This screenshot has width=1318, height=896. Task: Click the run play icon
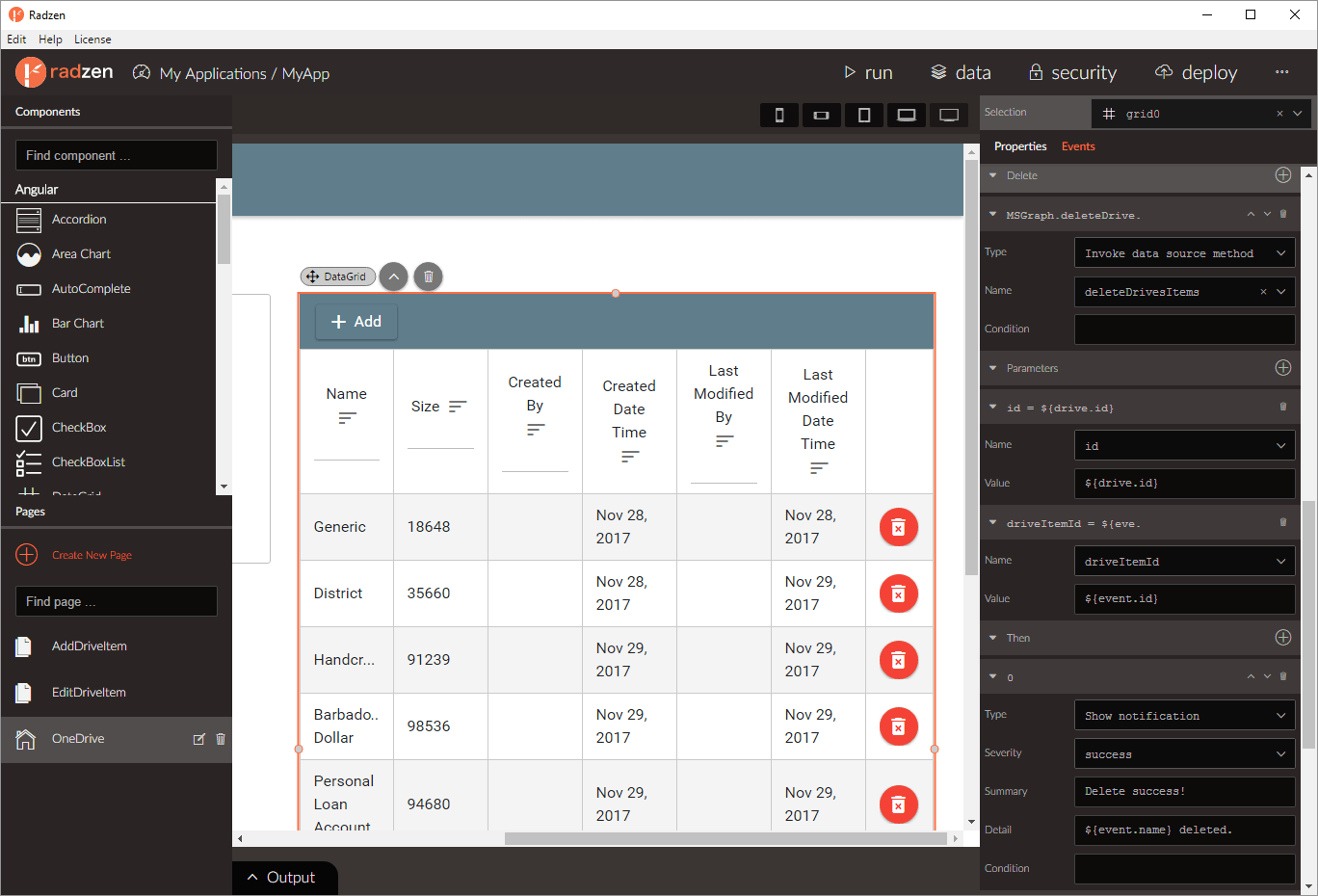(x=850, y=72)
